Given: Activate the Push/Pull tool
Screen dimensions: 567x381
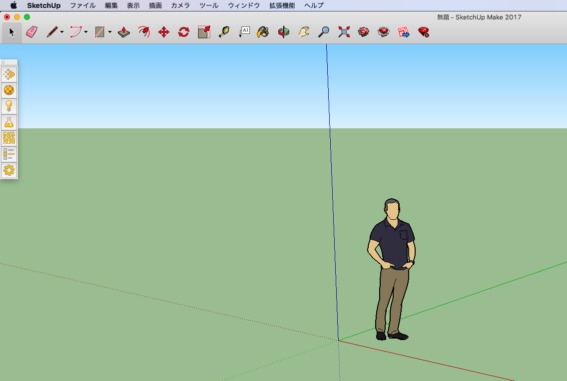Looking at the screenshot, I should (124, 32).
